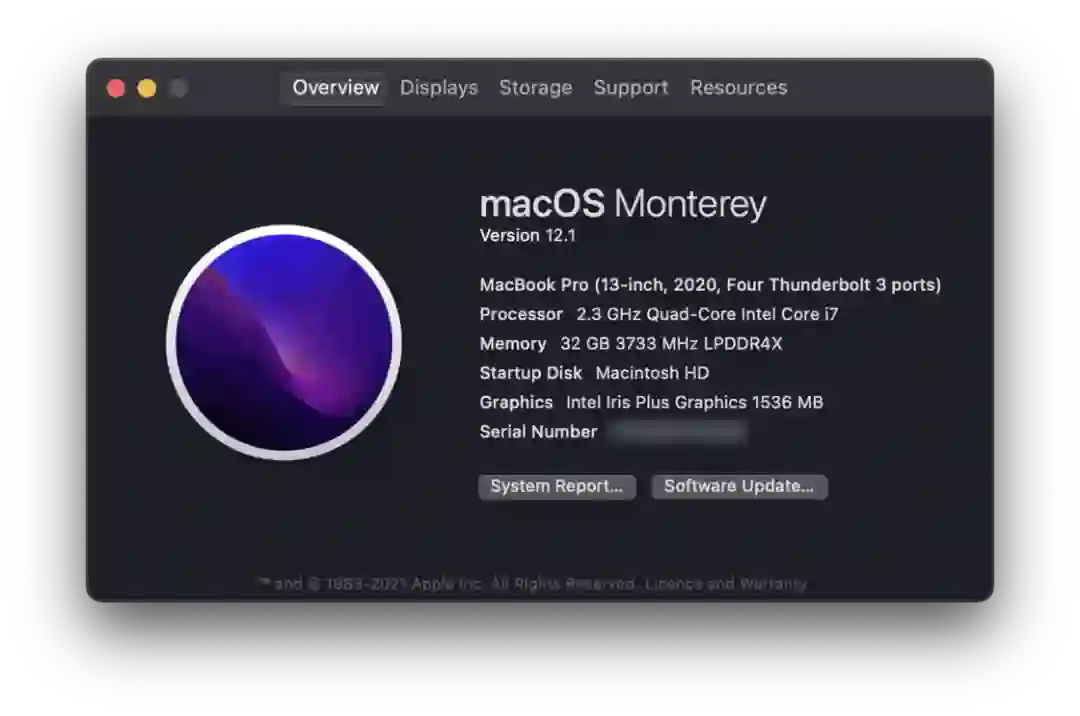Show the Resources tab

(x=738, y=87)
